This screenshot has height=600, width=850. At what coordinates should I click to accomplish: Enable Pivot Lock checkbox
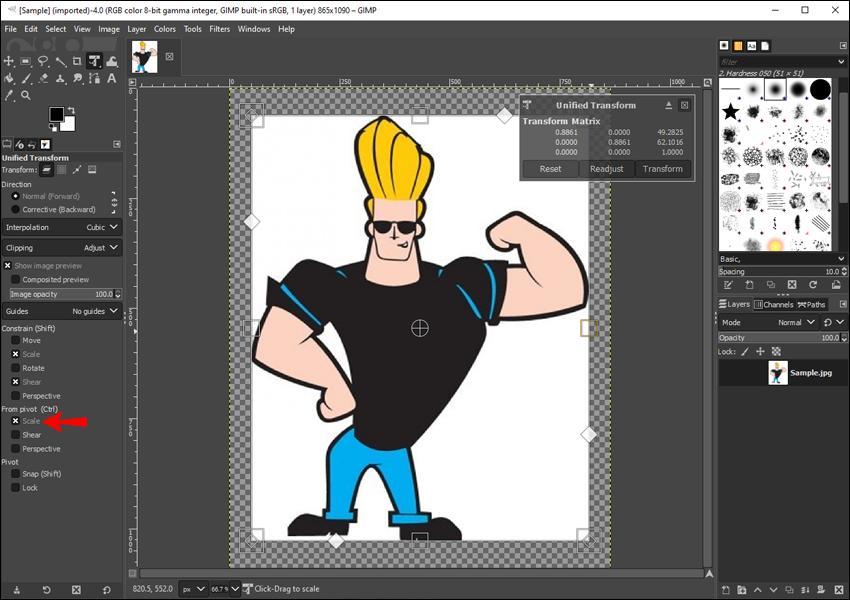coord(15,488)
